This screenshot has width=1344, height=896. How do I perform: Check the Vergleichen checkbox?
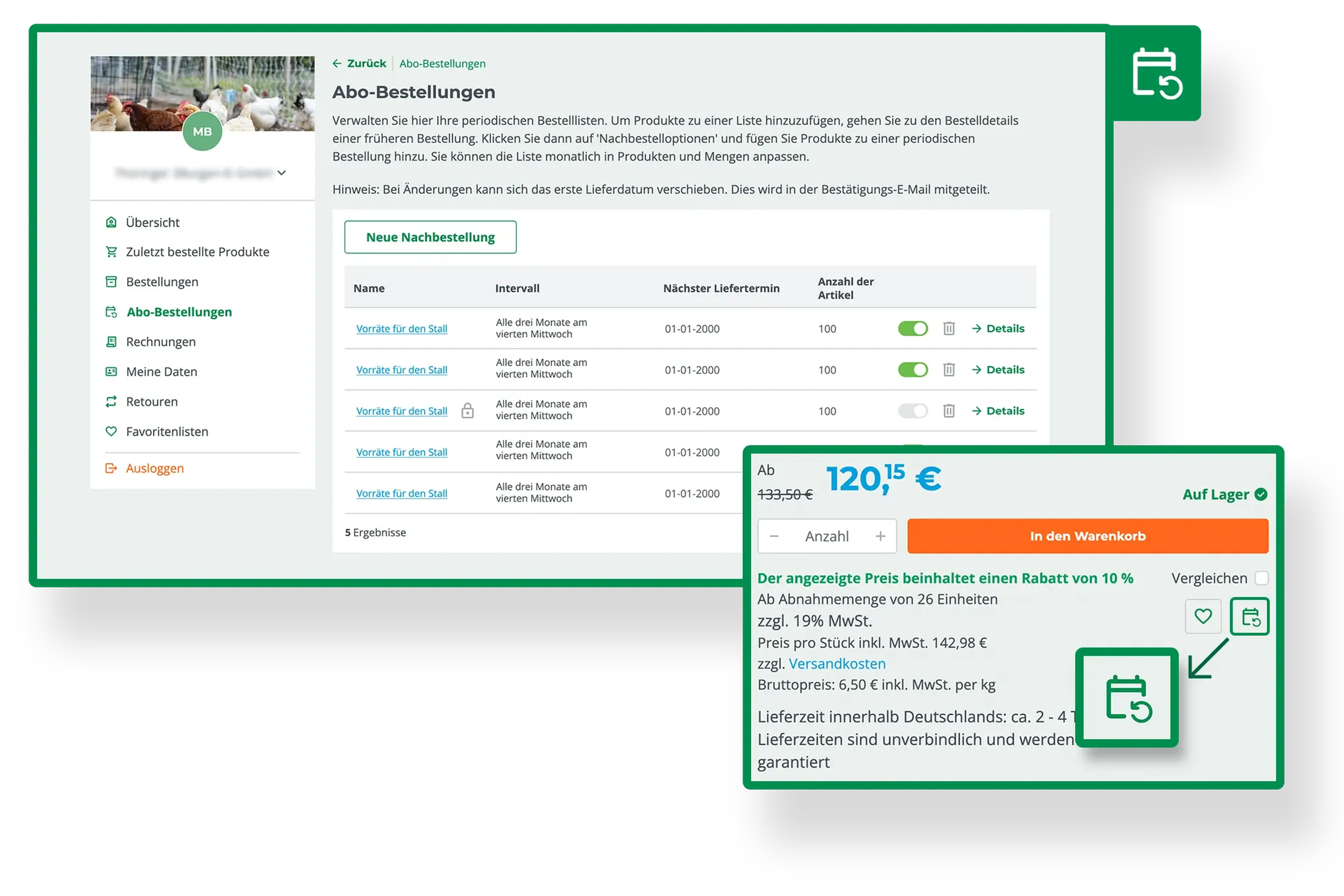point(1262,578)
